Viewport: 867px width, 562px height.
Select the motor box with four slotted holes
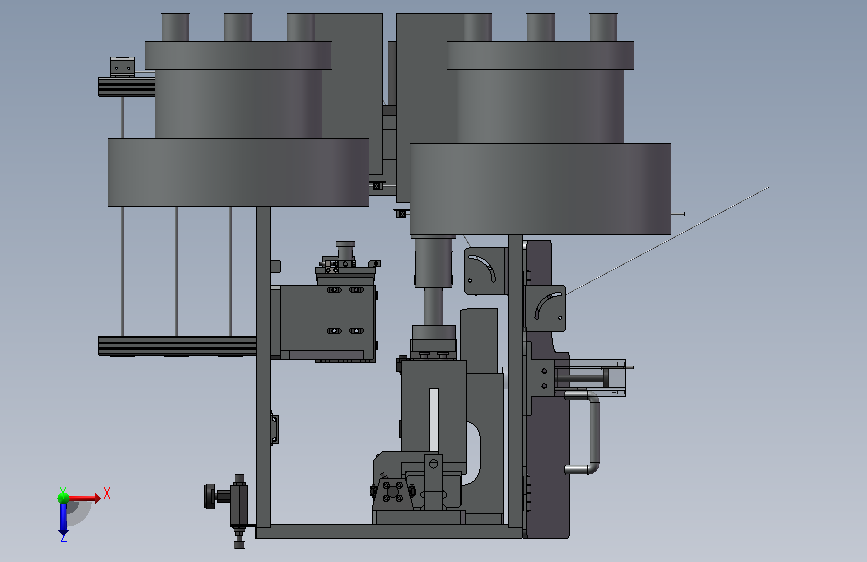coord(328,322)
